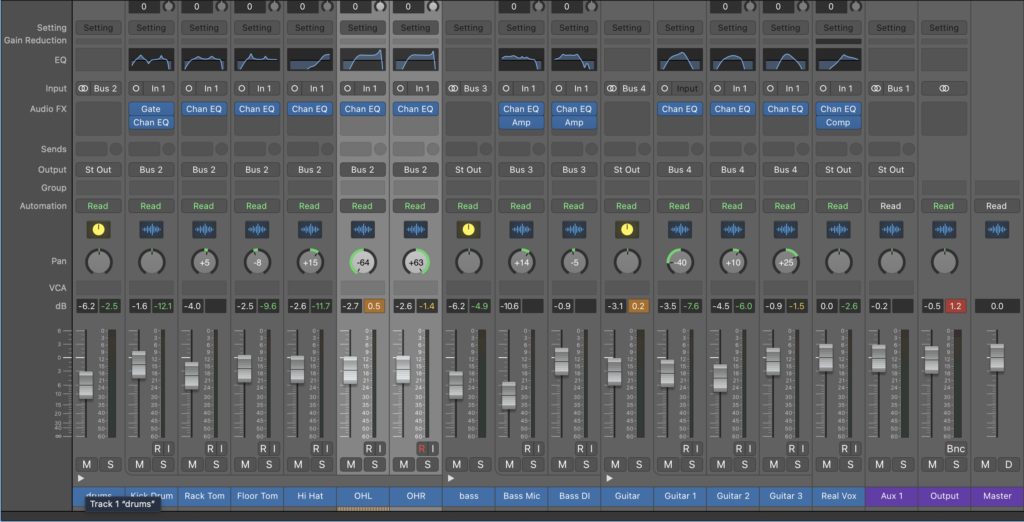Open the Bus 4 input menu on Guitar
Viewport: 1024px width, 522px height.
633,88
